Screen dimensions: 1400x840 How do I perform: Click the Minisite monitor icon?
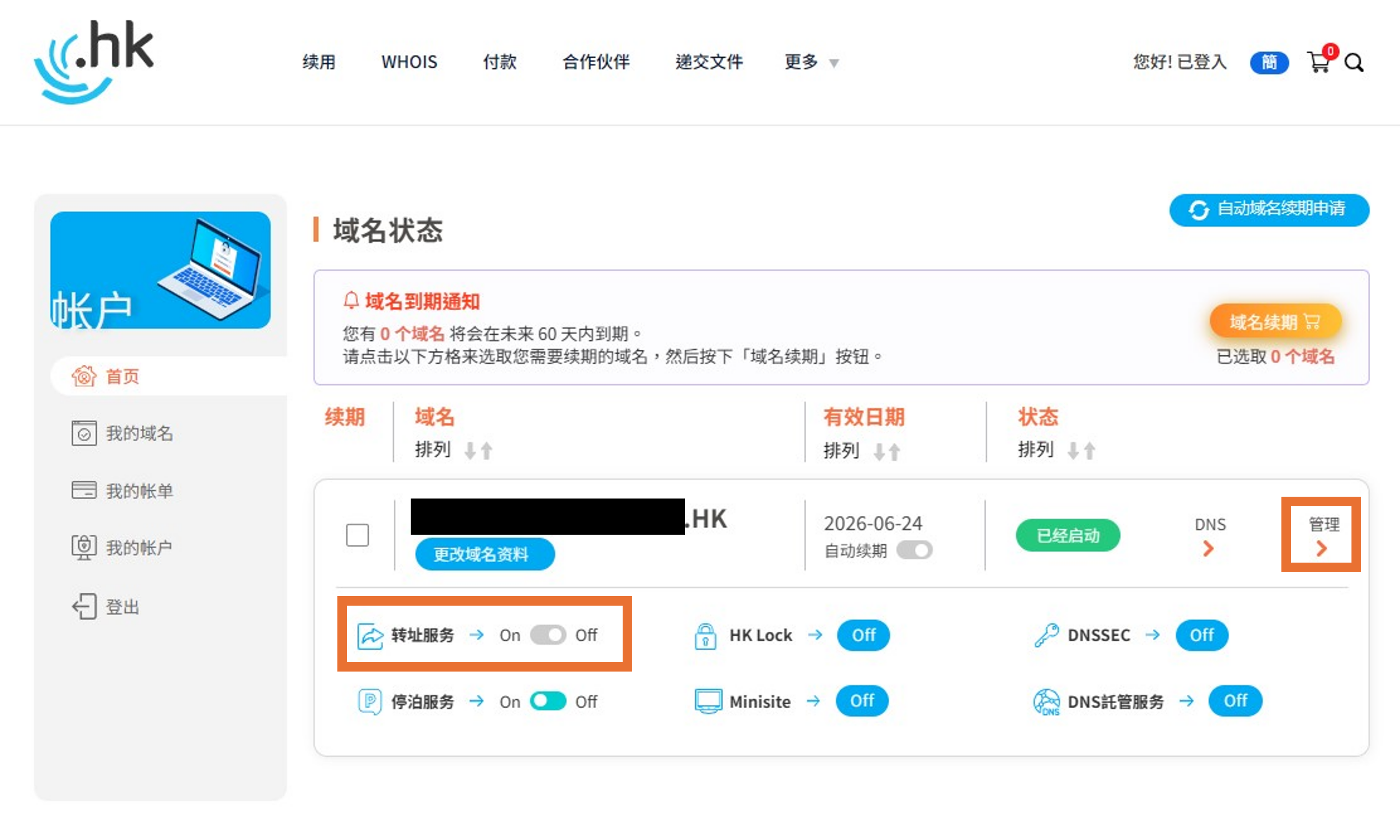(x=708, y=701)
